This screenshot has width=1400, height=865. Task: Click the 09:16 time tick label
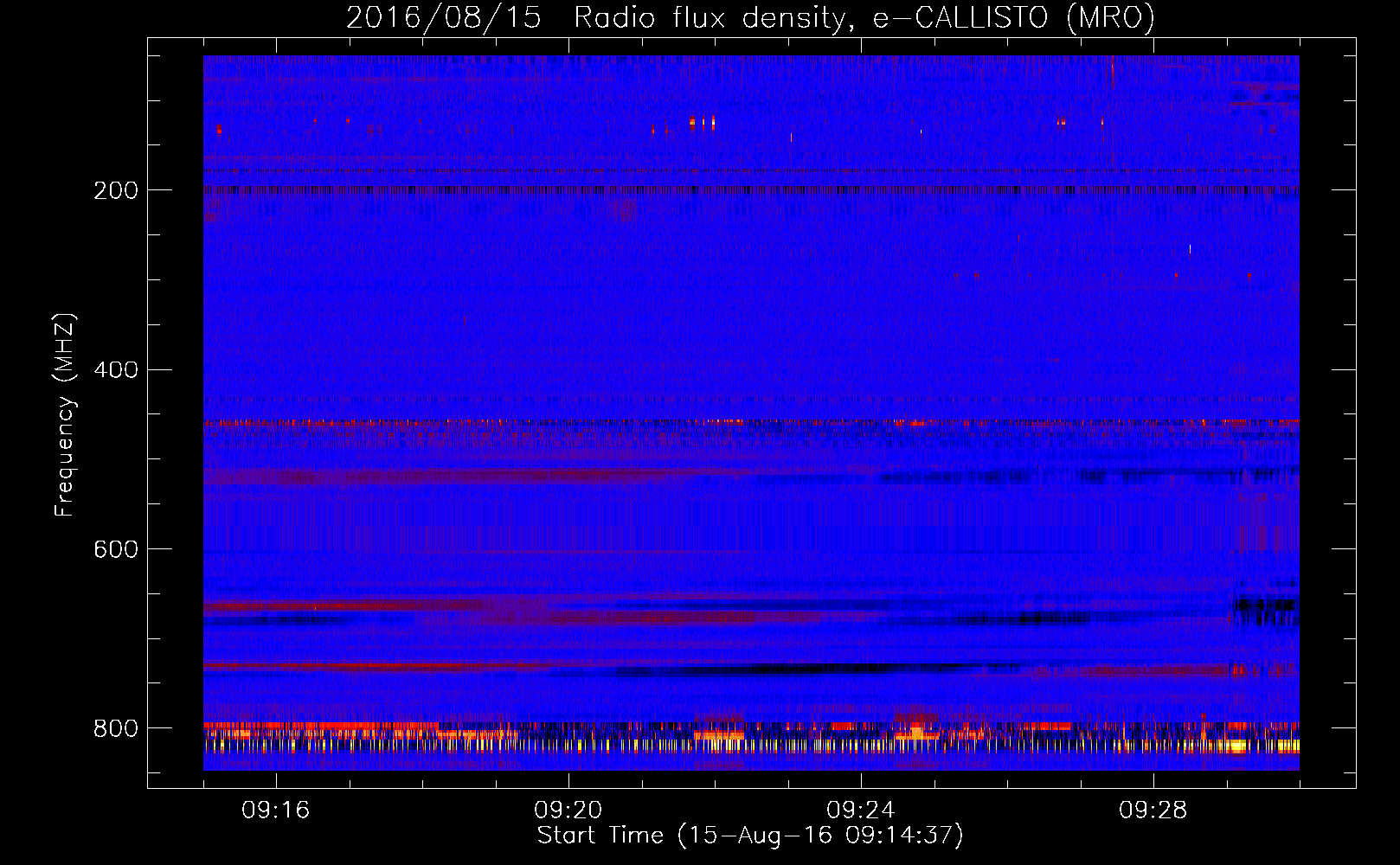[x=276, y=811]
